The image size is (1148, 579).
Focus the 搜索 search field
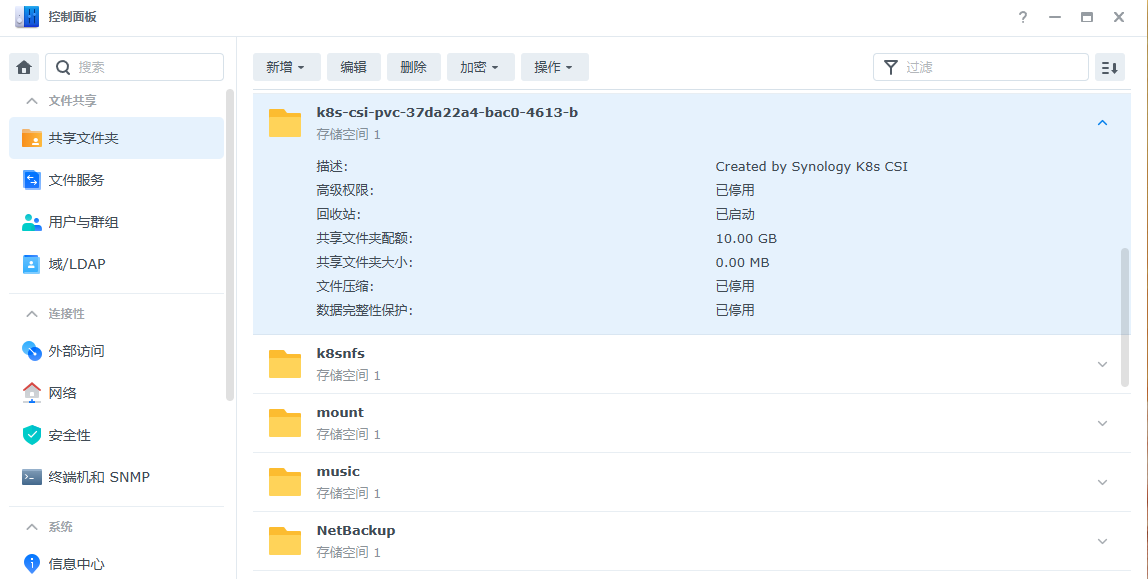(x=135, y=67)
